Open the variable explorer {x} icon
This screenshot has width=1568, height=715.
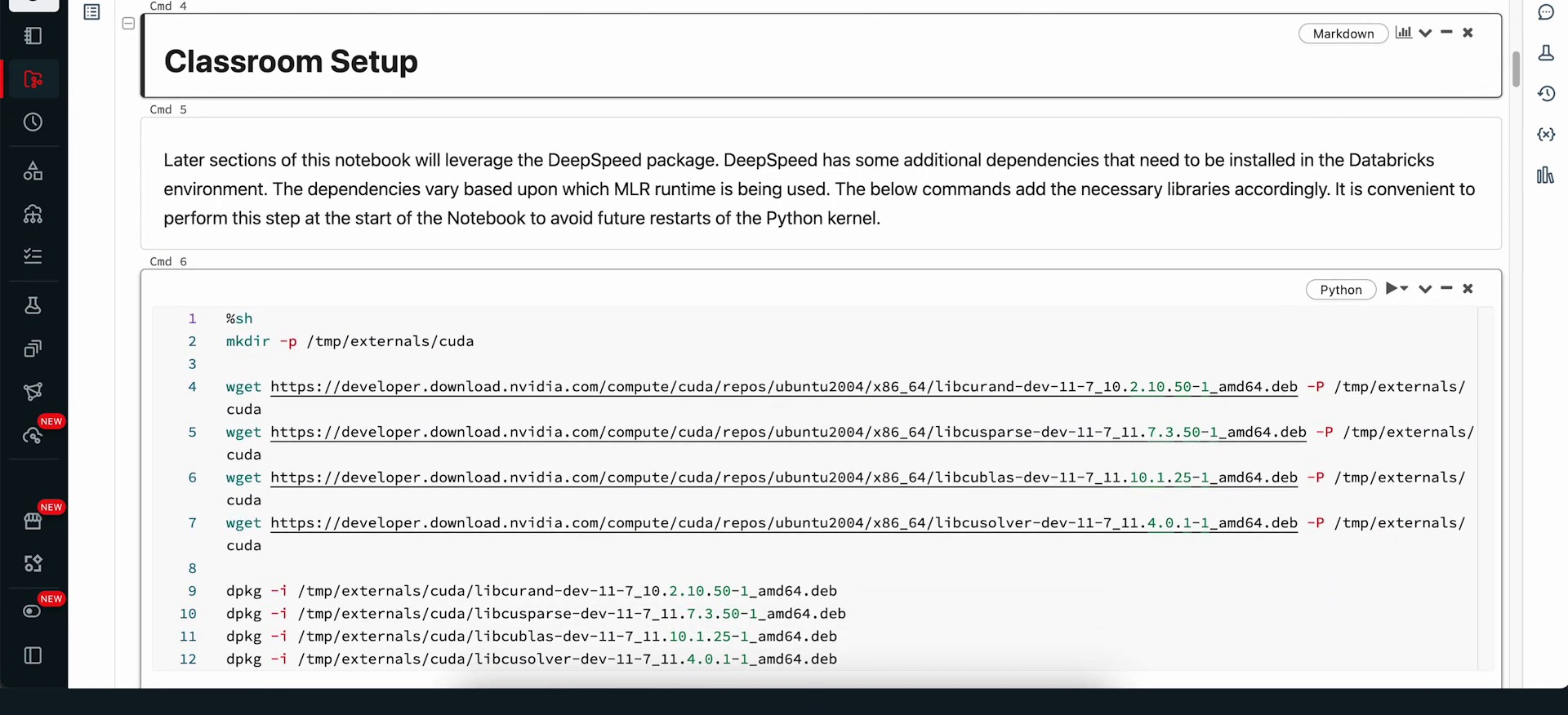[x=1545, y=135]
